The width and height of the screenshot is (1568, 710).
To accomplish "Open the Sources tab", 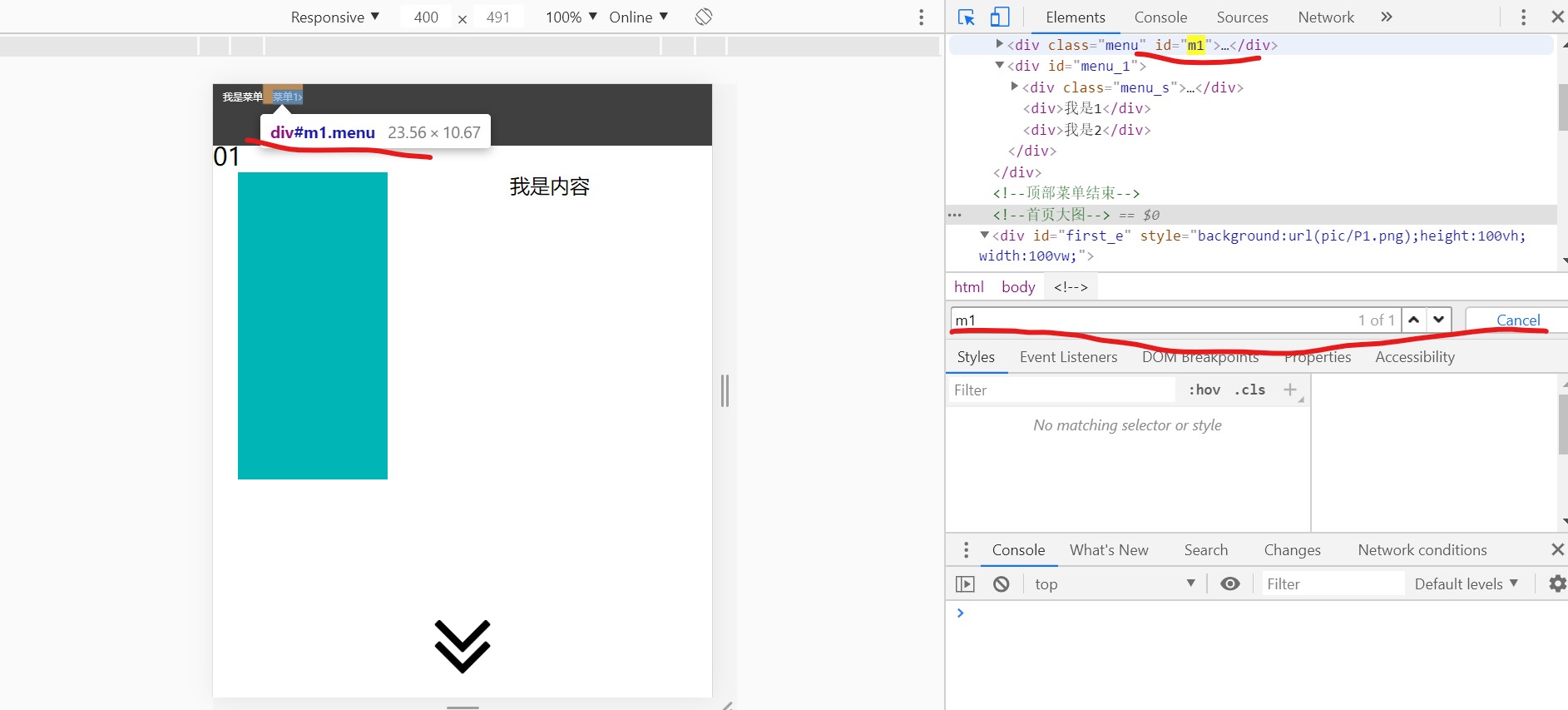I will click(1242, 17).
